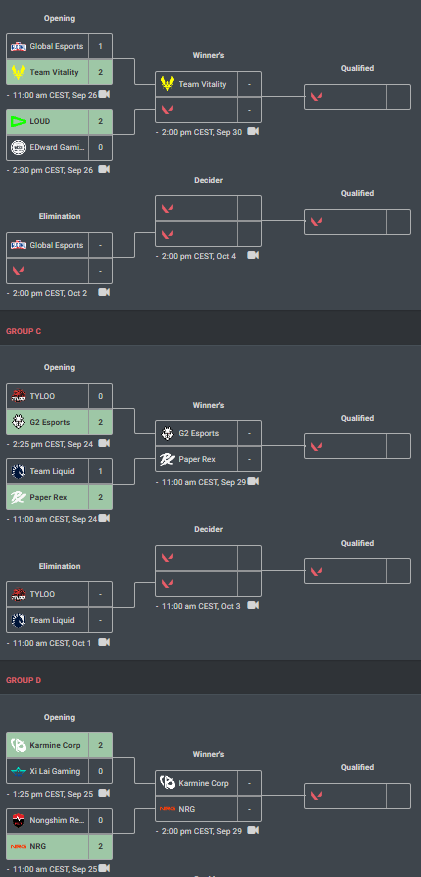Select EDward Gaming team entry

48,147
